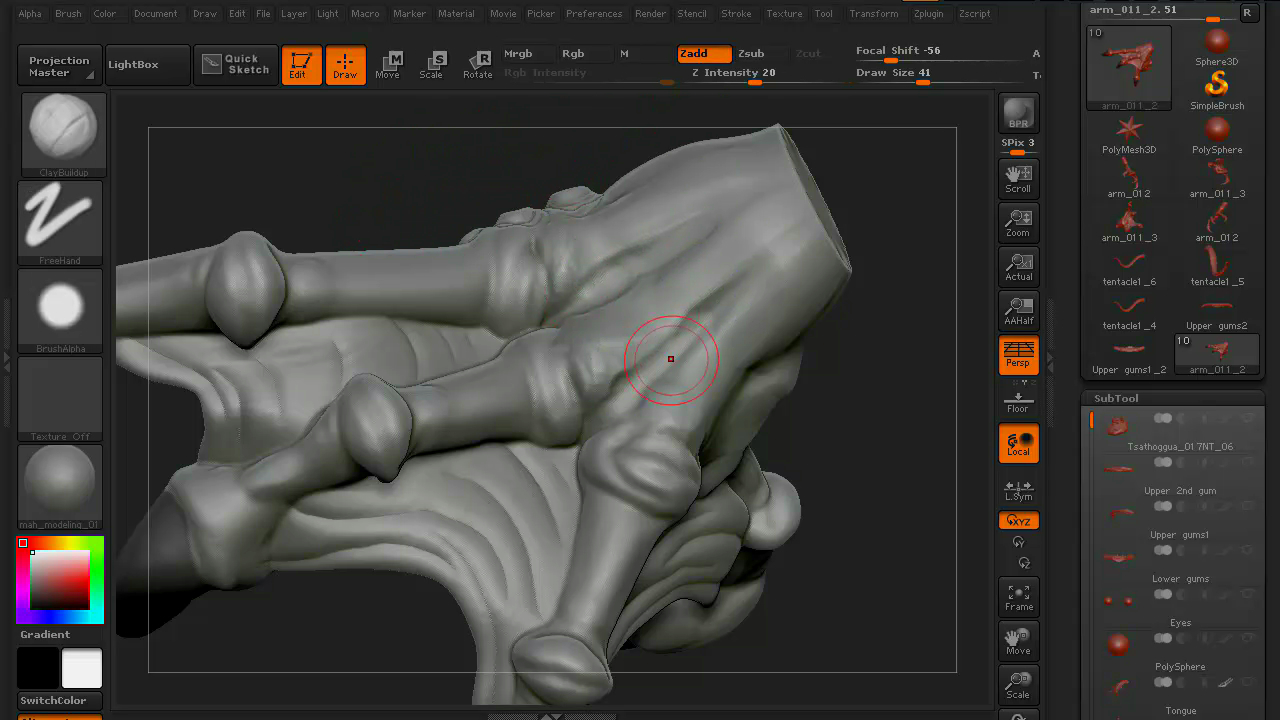Open the Stroke menu
The height and width of the screenshot is (720, 1280).
click(736, 14)
